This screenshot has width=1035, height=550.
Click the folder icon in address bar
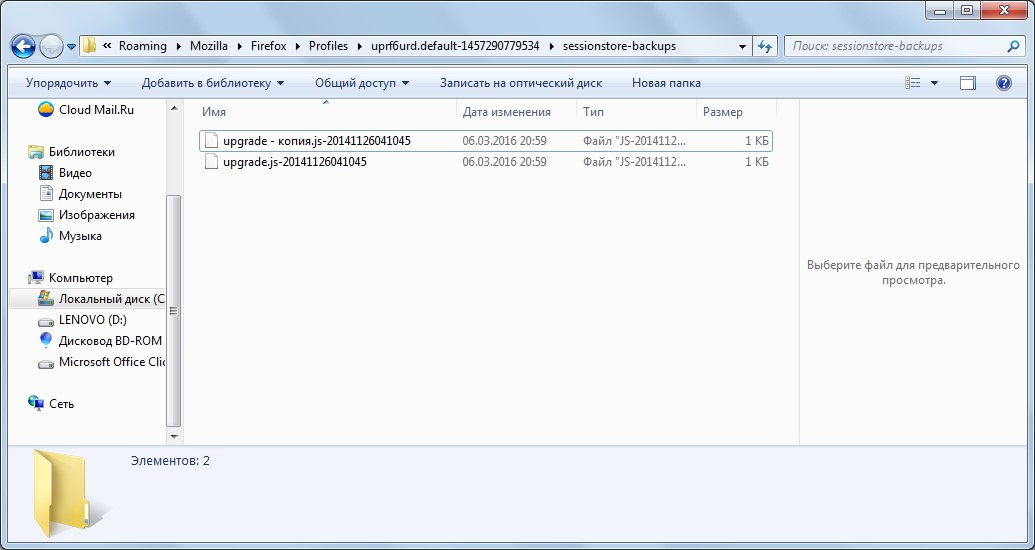pos(88,46)
